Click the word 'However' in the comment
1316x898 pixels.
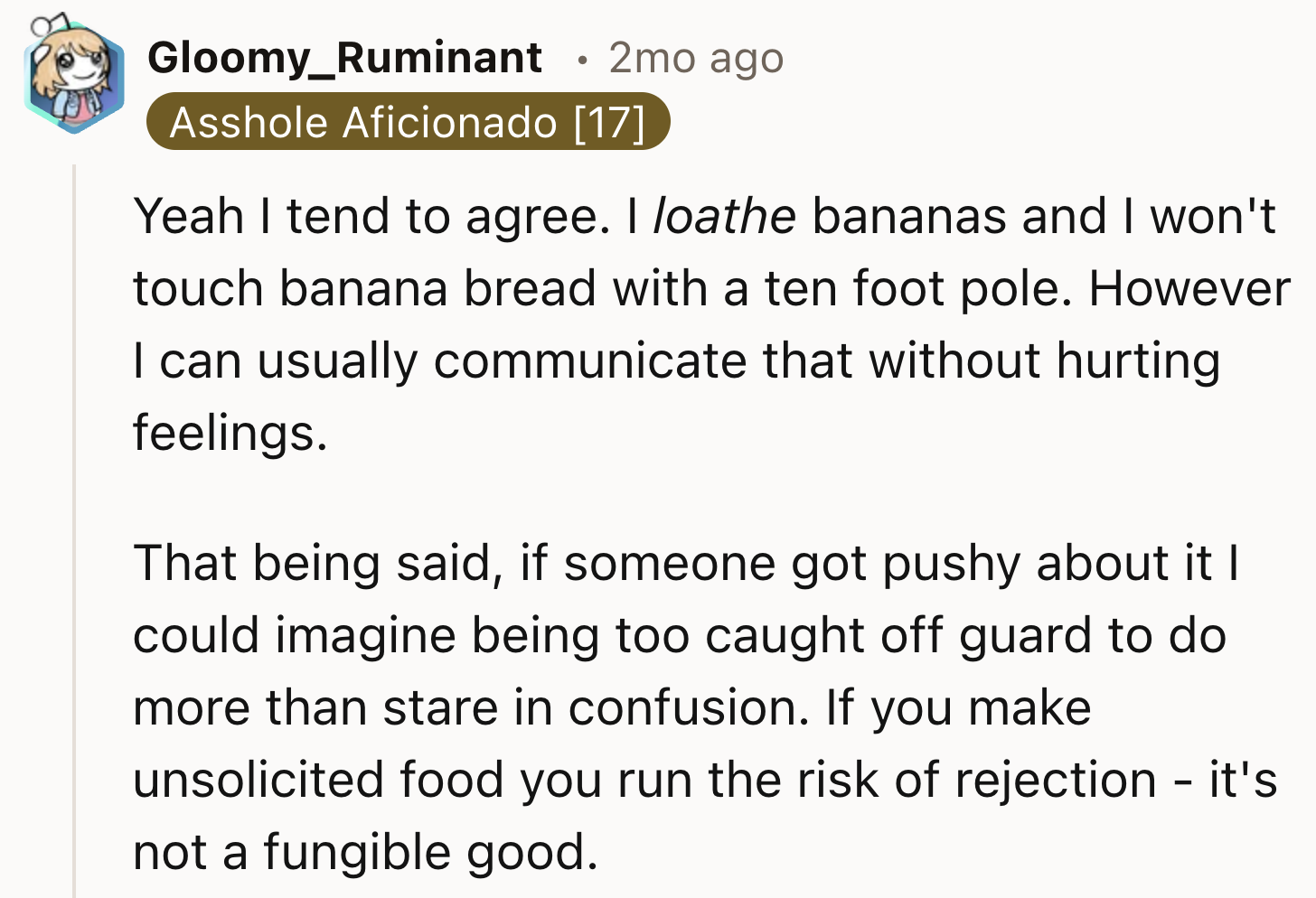tap(1189, 289)
